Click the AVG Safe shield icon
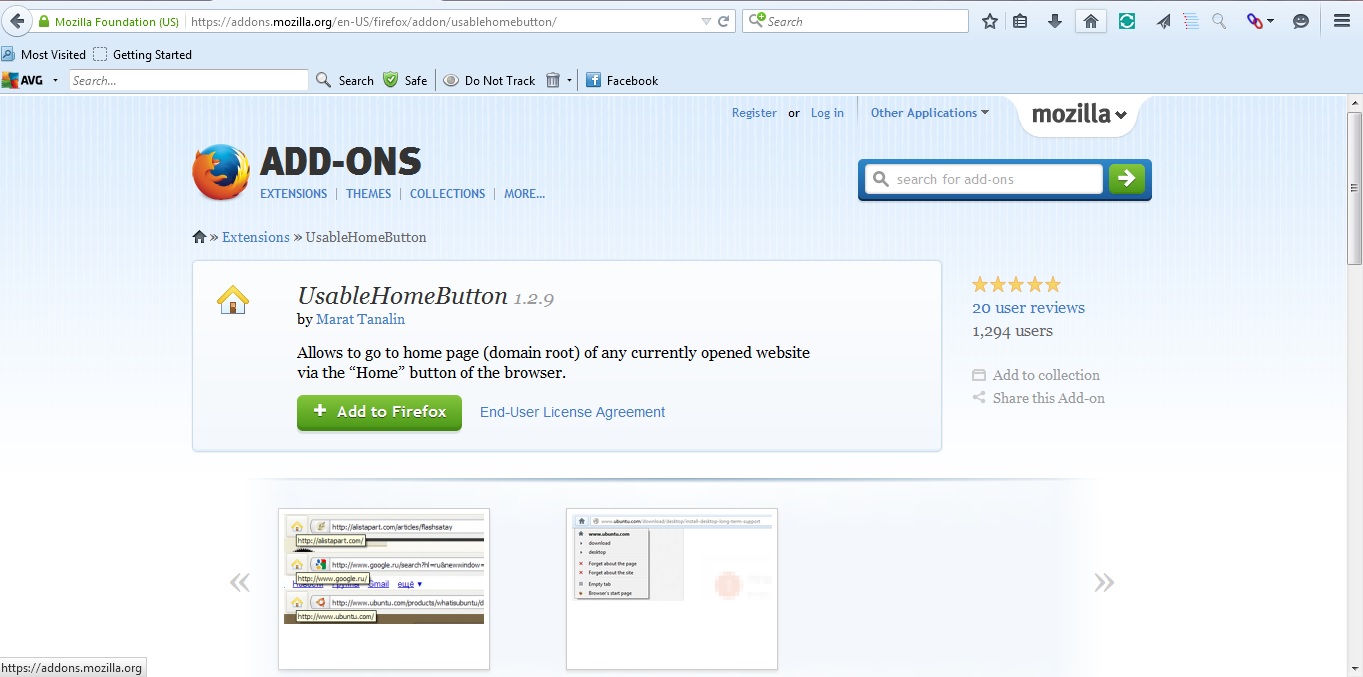 point(405,80)
